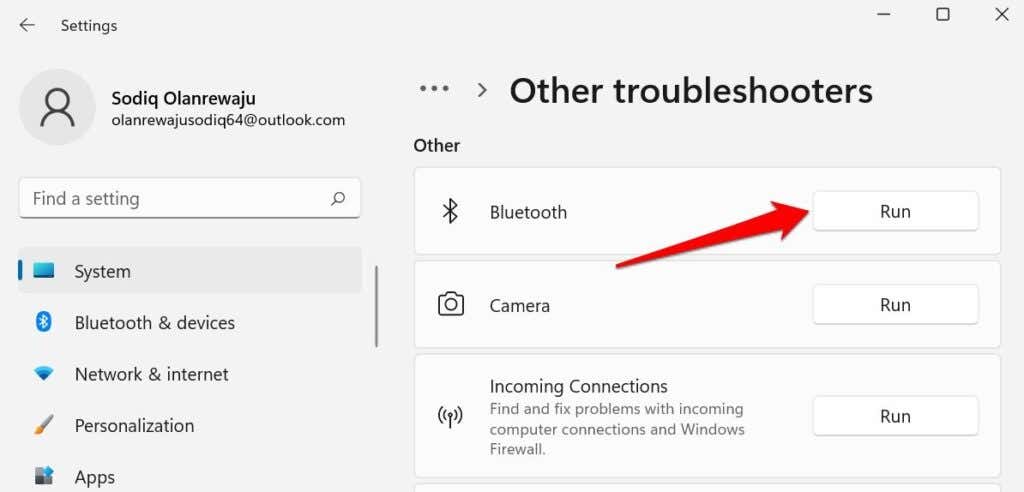
Task: Run the Camera troubleshooter
Action: [895, 305]
